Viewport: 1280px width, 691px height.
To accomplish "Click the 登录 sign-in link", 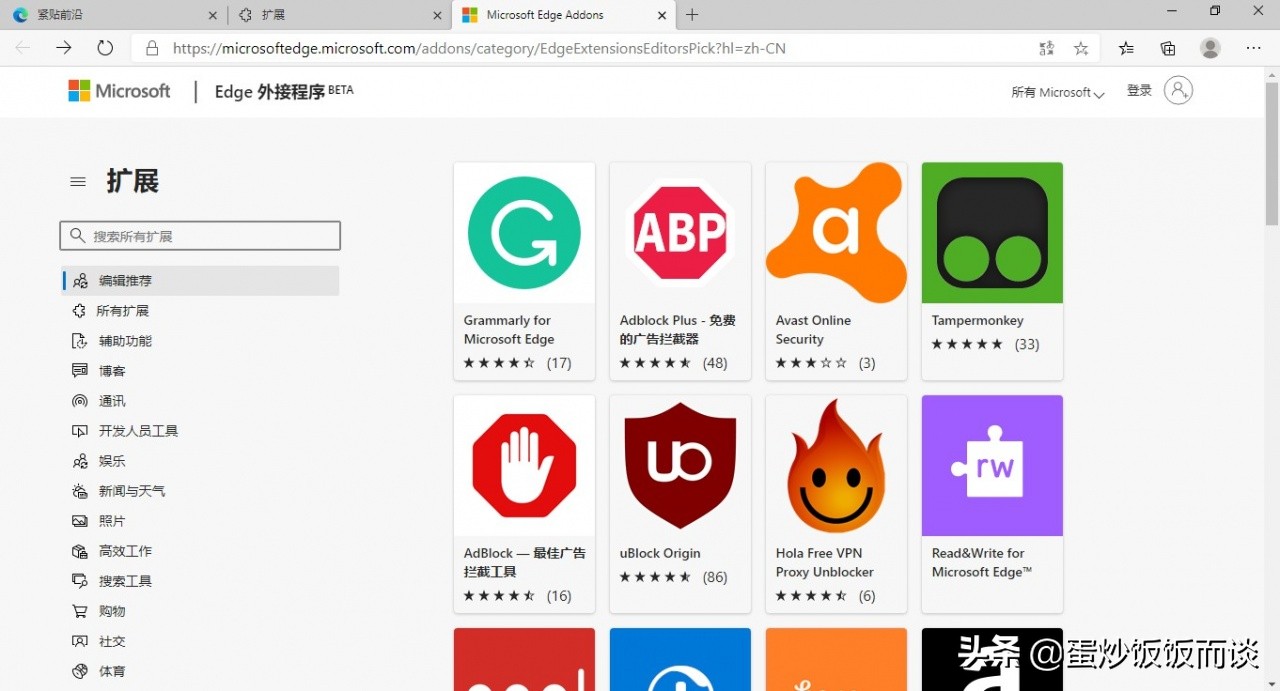I will pos(1139,90).
